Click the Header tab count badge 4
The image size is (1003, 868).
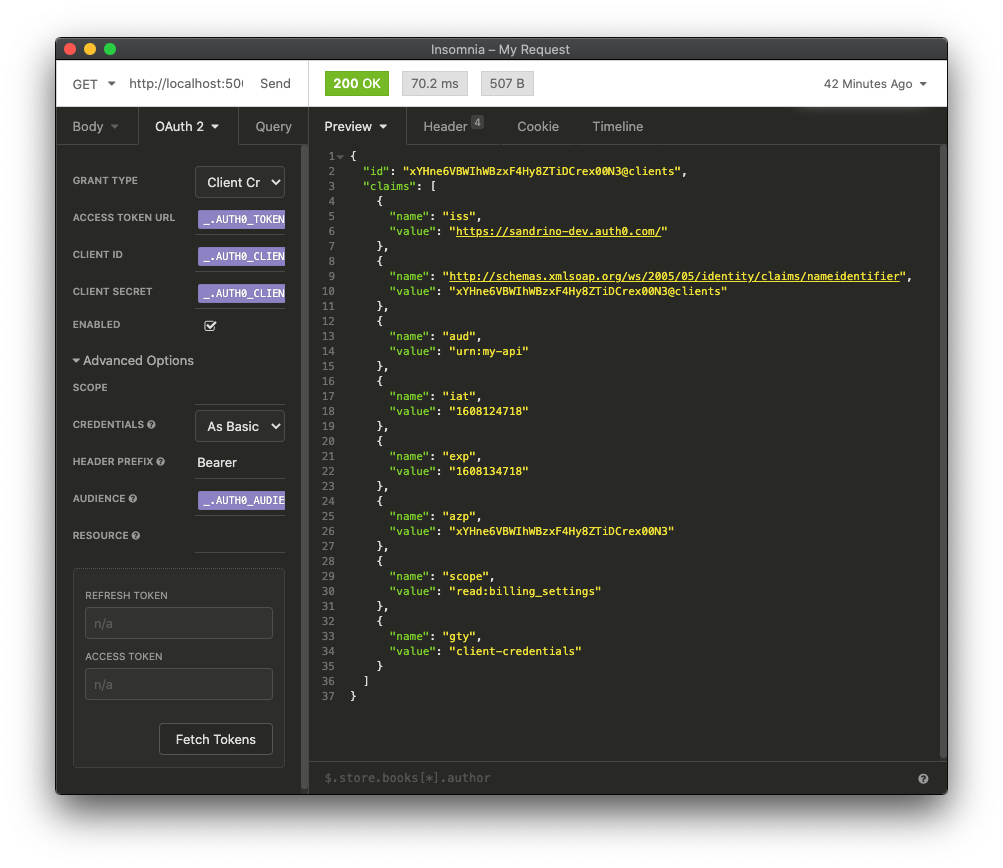pyautogui.click(x=477, y=122)
